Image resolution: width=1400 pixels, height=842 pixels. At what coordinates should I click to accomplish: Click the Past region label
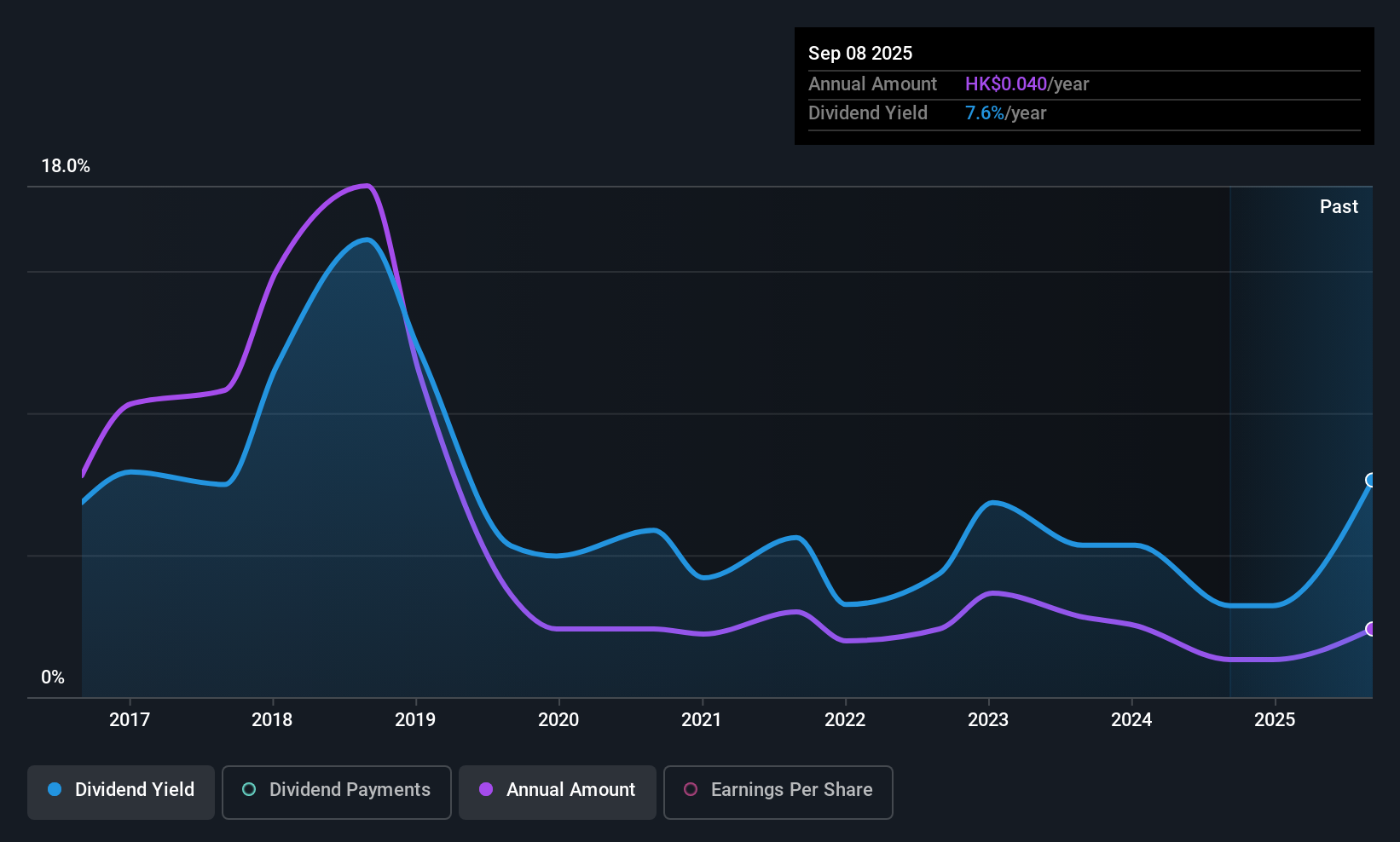[x=1339, y=207]
